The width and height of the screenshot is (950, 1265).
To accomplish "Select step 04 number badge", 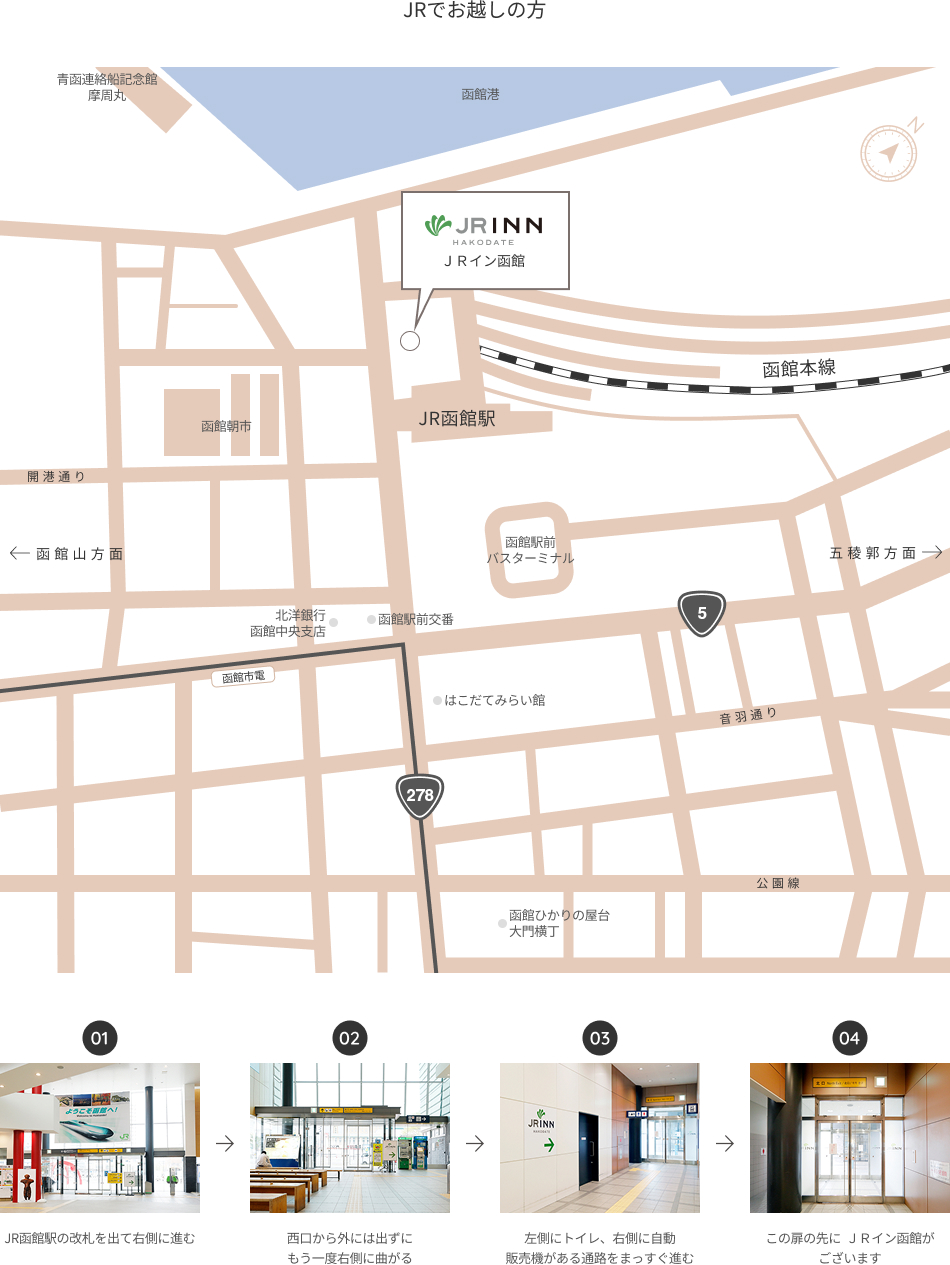I will click(849, 1038).
